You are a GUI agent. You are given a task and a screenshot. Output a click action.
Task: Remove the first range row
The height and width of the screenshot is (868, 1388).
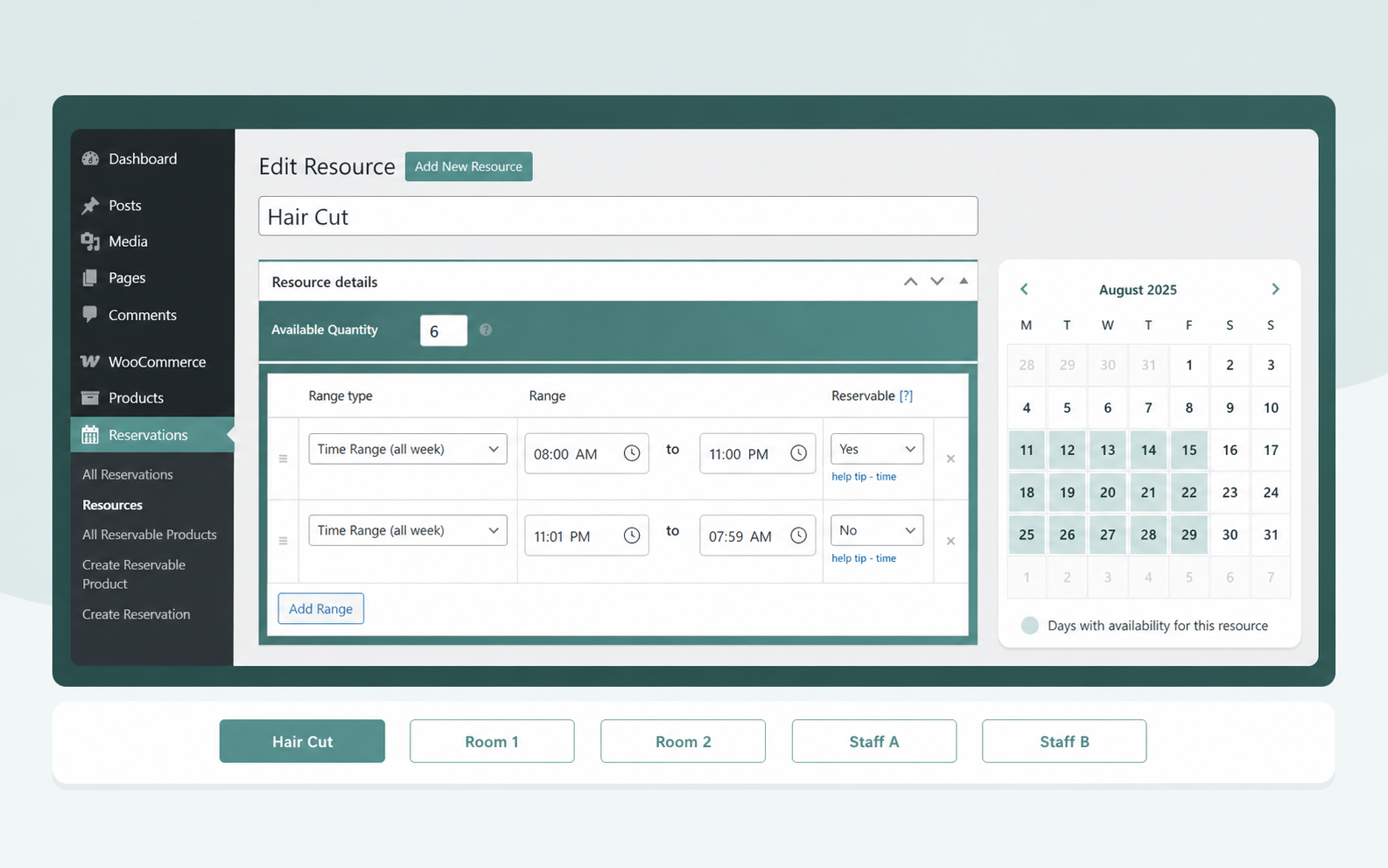(x=950, y=458)
